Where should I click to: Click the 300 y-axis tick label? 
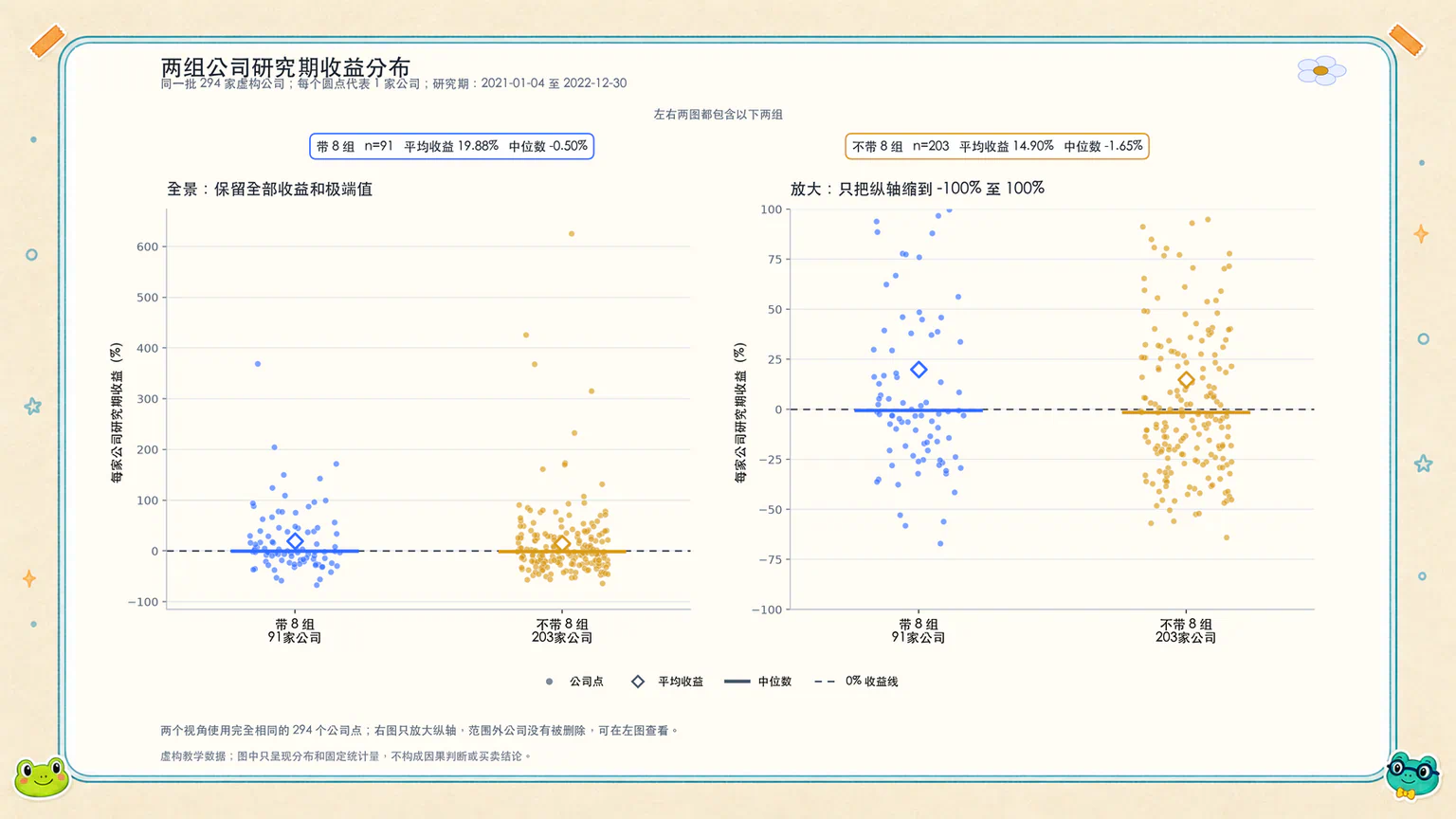pos(148,399)
